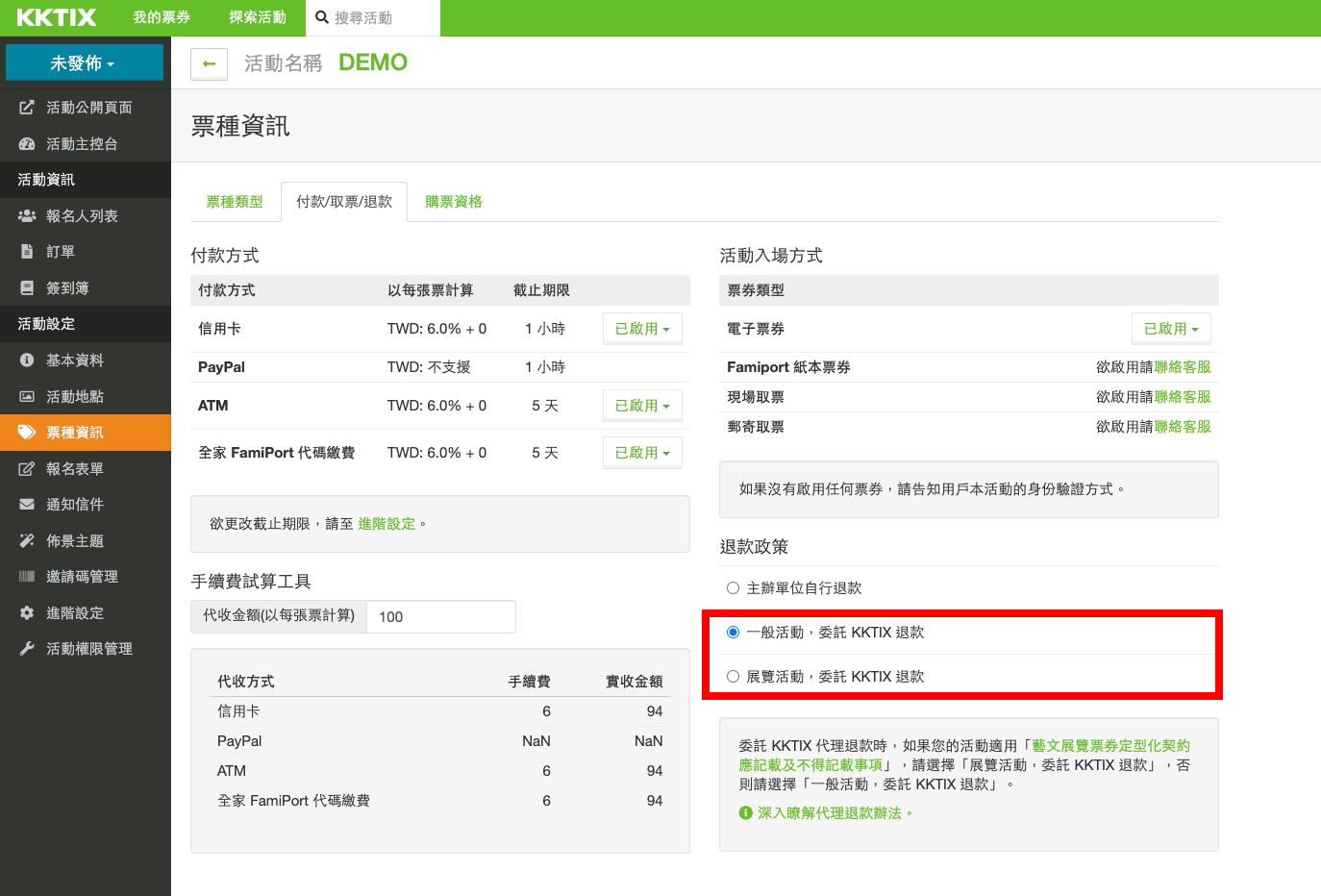The height and width of the screenshot is (896, 1321).
Task: Click the 訂單 document icon
Action: coord(27,252)
